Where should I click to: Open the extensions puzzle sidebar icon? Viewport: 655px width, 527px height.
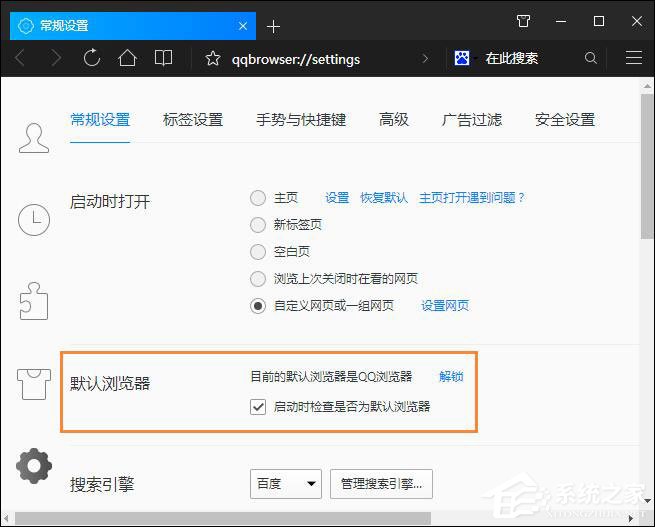34,301
